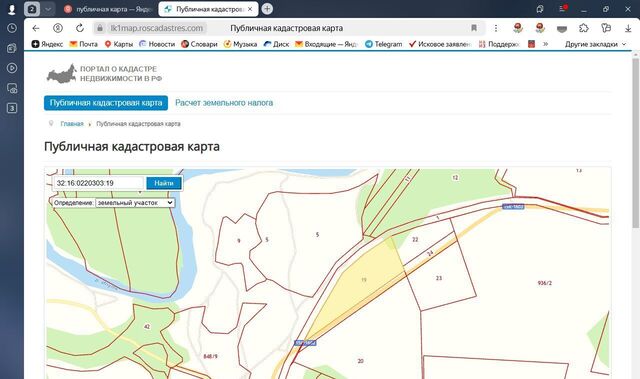Open the Яндекс bookmark
This screenshot has height=379, width=640.
[x=47, y=44]
